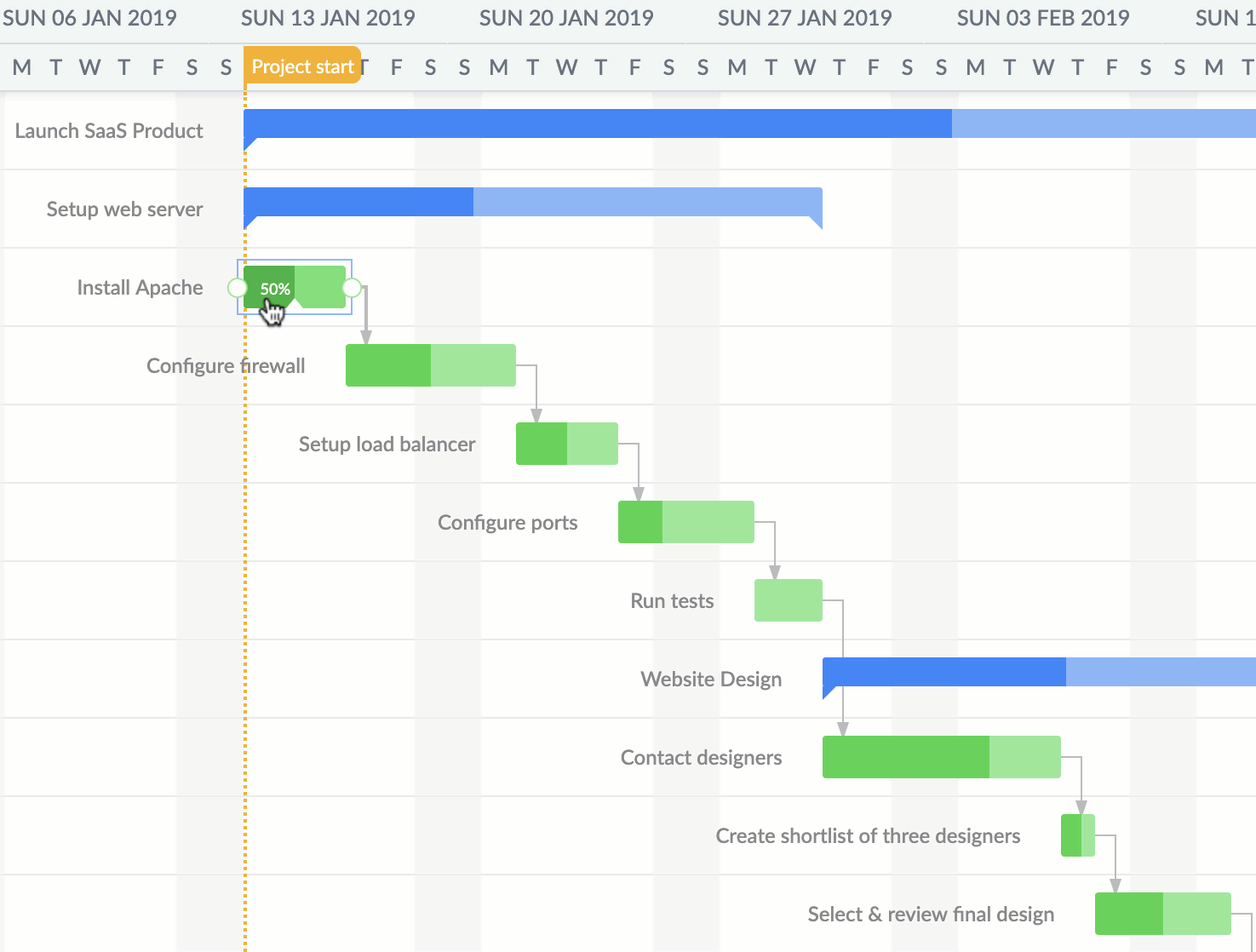The width and height of the screenshot is (1256, 952).
Task: Click the arrow linking Configure firewall to Setup load balancer
Action: 536,400
